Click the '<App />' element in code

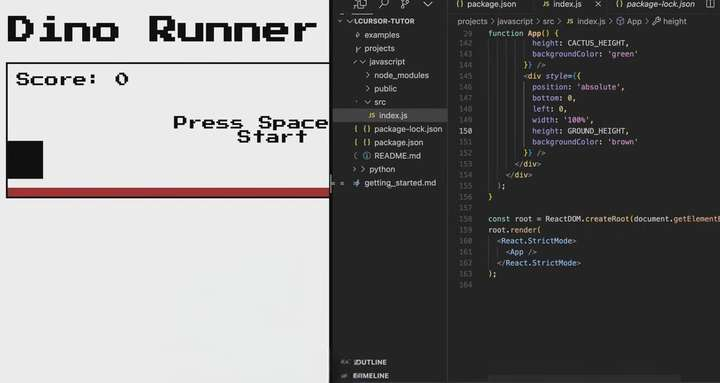coord(521,252)
